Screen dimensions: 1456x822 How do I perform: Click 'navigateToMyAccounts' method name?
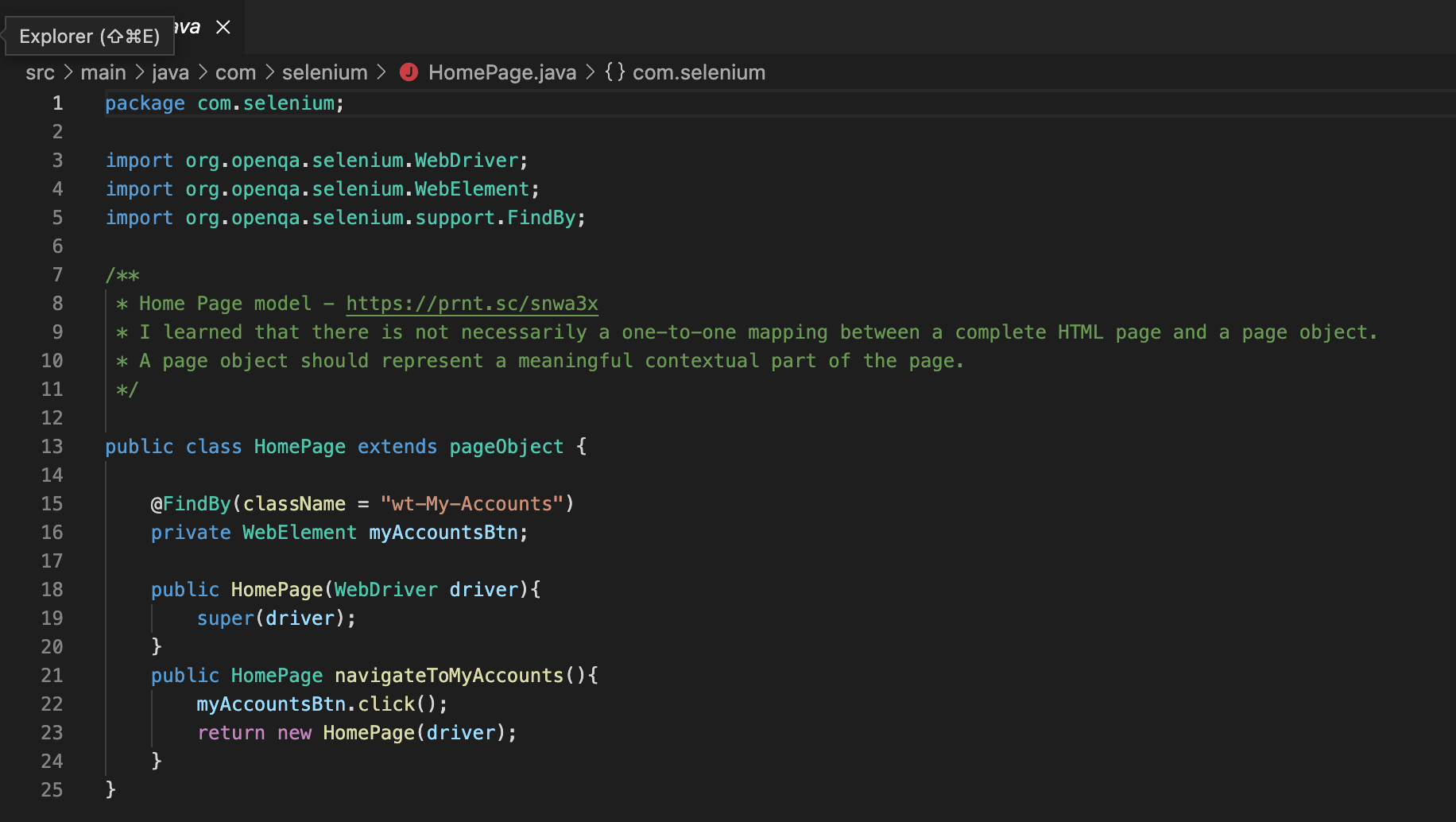click(449, 676)
